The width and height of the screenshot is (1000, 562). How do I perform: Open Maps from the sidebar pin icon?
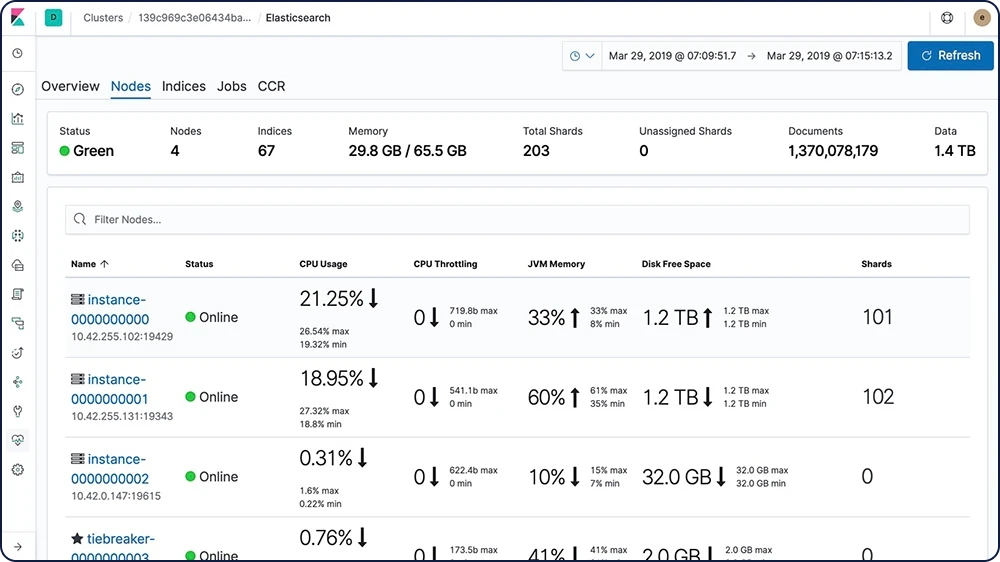(18, 206)
